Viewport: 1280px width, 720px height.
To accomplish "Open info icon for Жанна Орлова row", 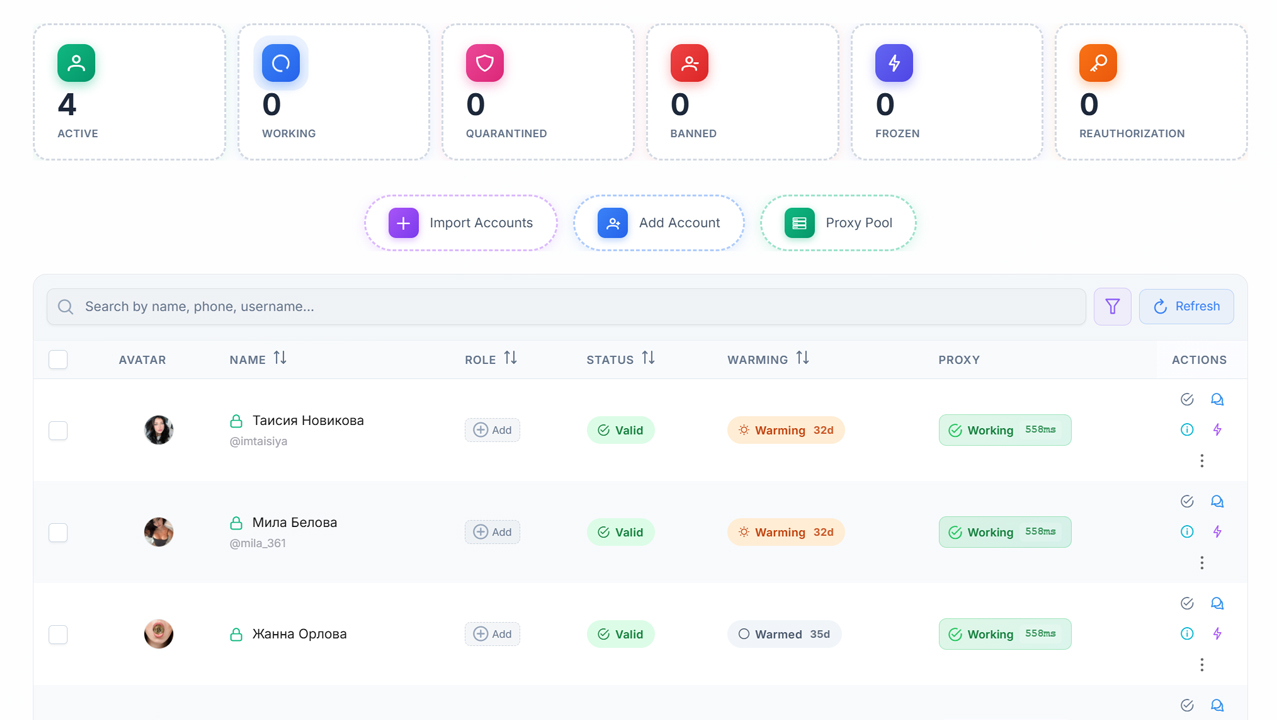I will [x=1187, y=634].
